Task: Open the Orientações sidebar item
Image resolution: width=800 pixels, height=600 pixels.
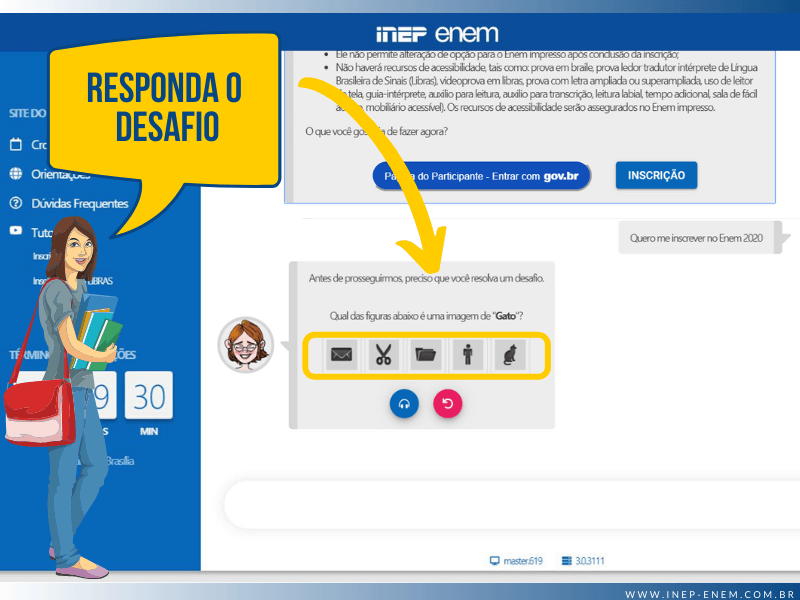Action: tap(61, 174)
